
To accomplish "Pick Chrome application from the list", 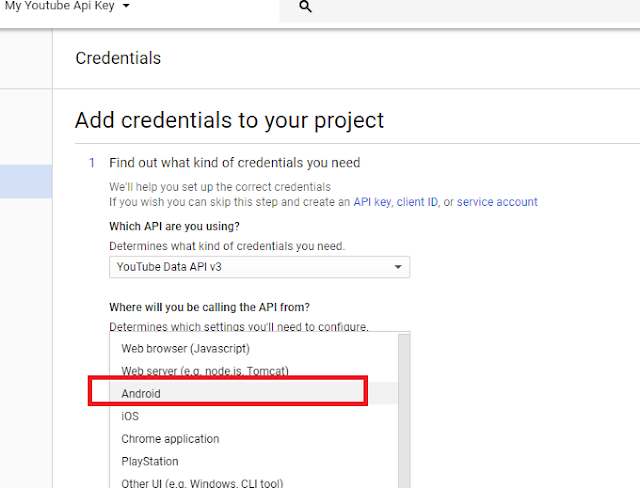I will (170, 439).
